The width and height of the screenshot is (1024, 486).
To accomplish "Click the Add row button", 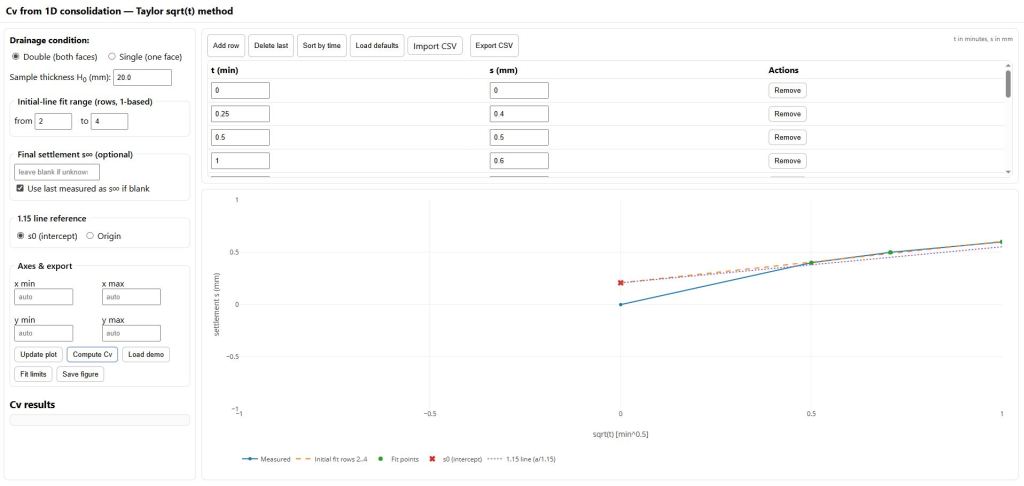I will 226,46.
